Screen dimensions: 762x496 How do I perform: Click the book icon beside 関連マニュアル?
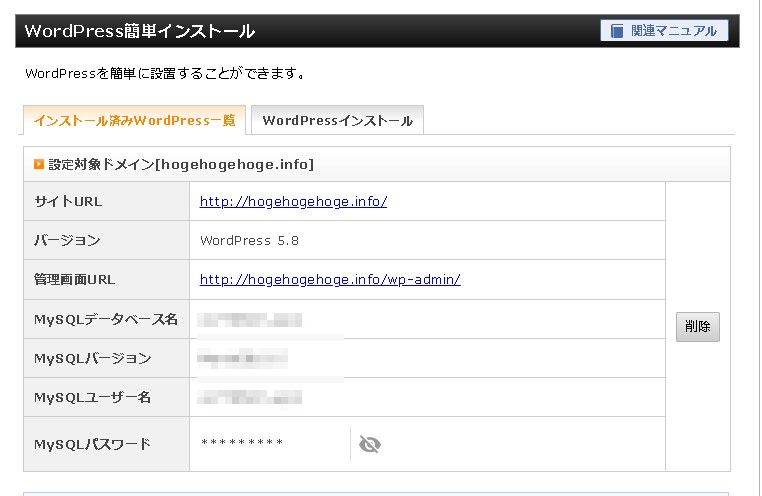click(615, 31)
